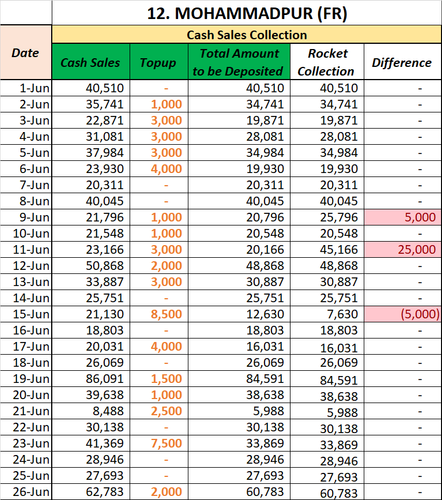Select the highlighted 5,000 difference cell

(x=403, y=217)
